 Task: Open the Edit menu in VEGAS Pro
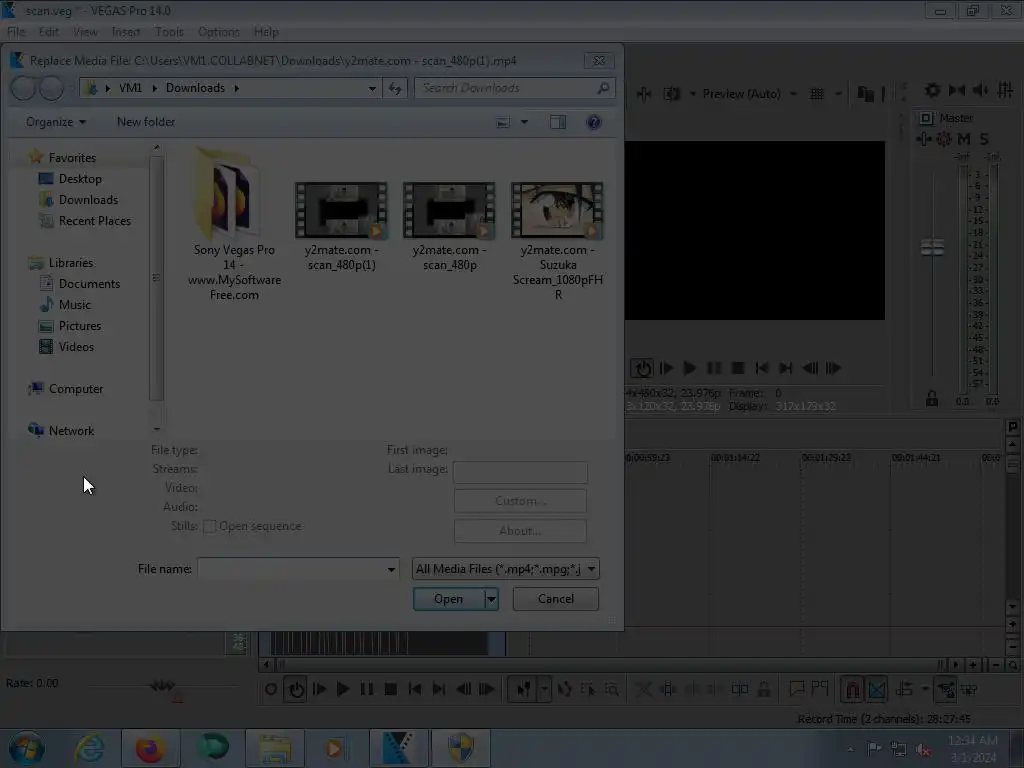48,31
